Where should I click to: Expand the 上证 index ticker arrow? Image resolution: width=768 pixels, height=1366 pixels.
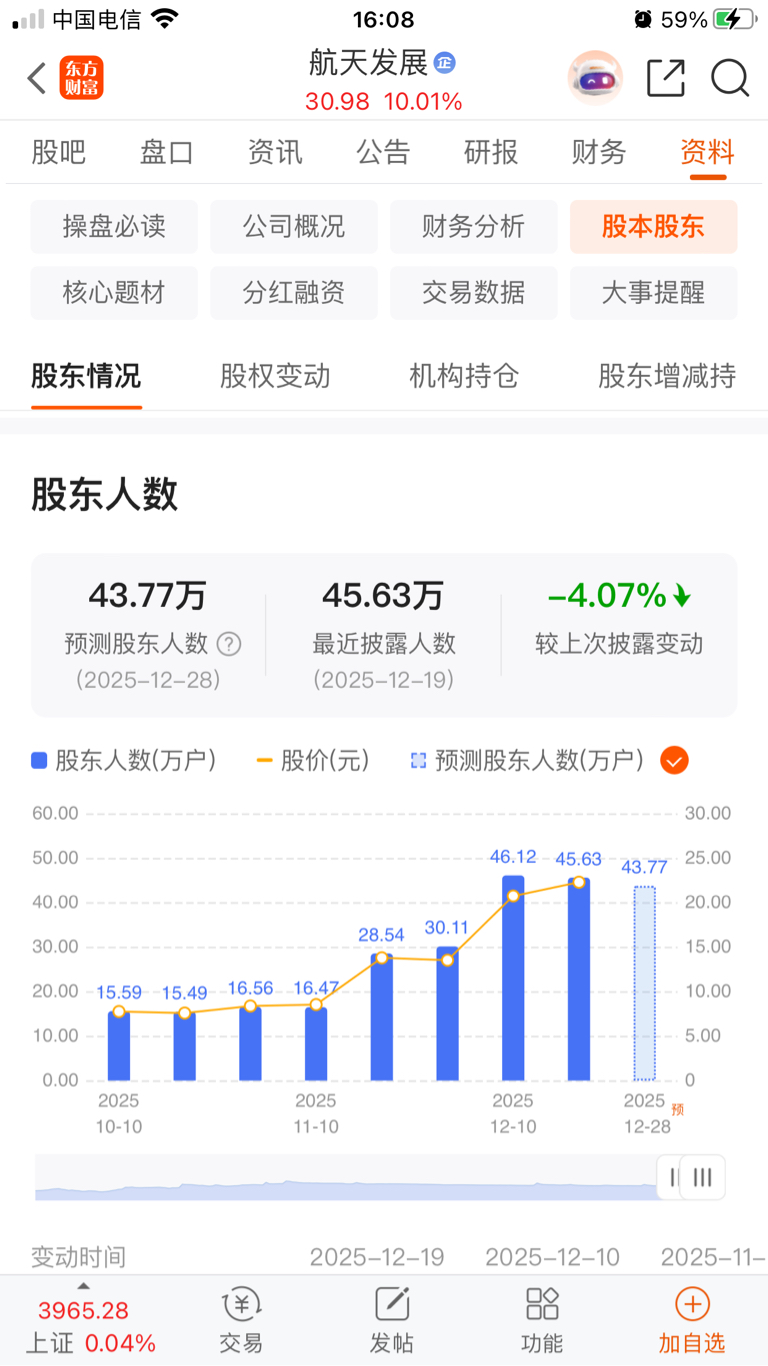point(84,1286)
